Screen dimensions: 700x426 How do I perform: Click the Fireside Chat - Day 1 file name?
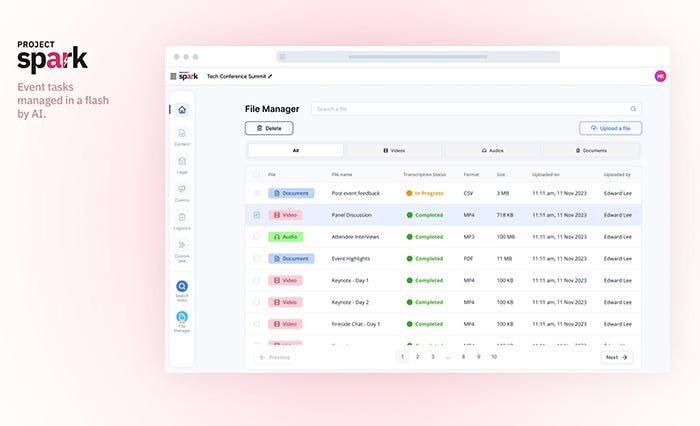point(356,324)
